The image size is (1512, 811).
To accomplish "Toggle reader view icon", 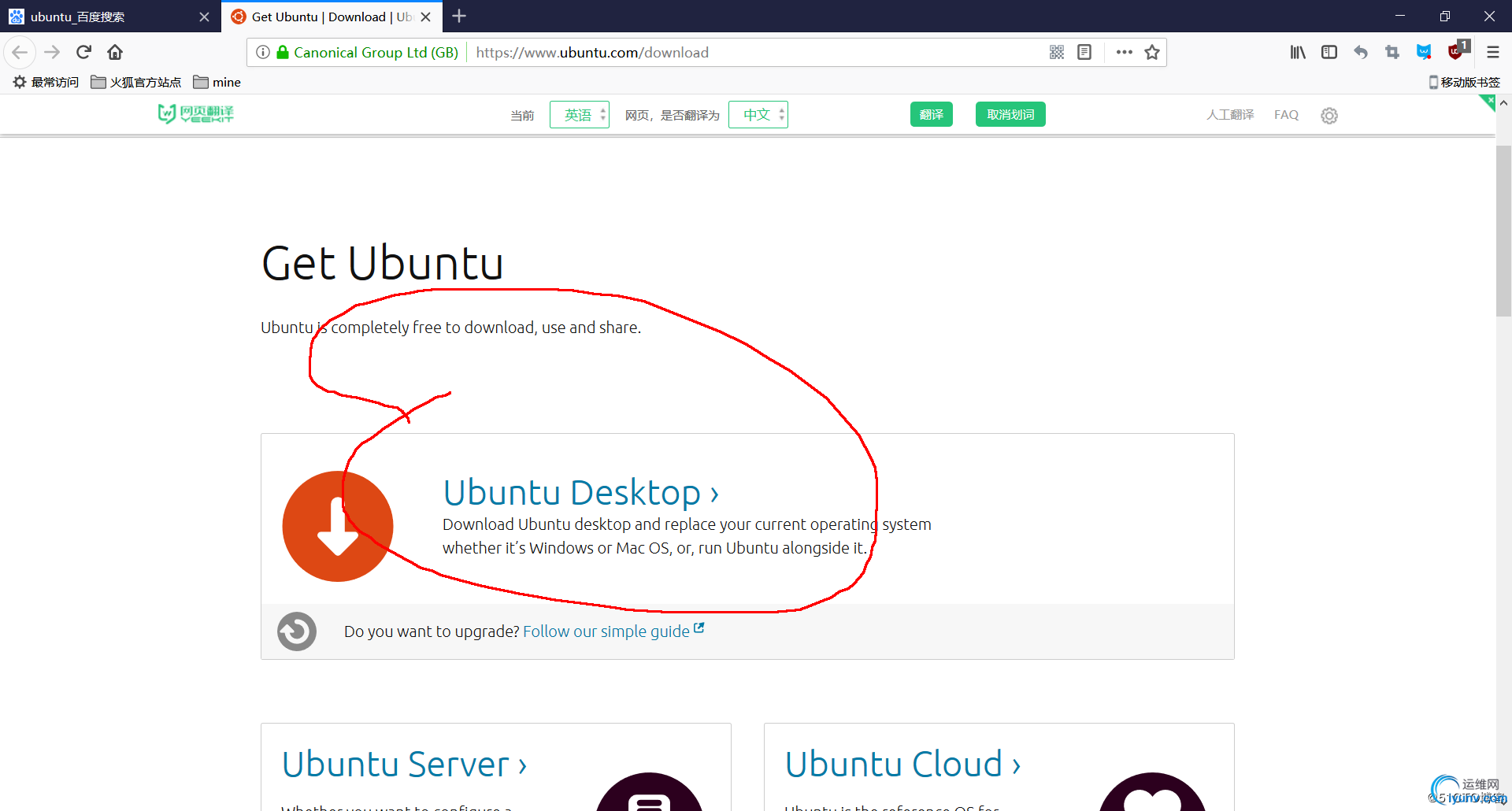I will click(x=1084, y=53).
